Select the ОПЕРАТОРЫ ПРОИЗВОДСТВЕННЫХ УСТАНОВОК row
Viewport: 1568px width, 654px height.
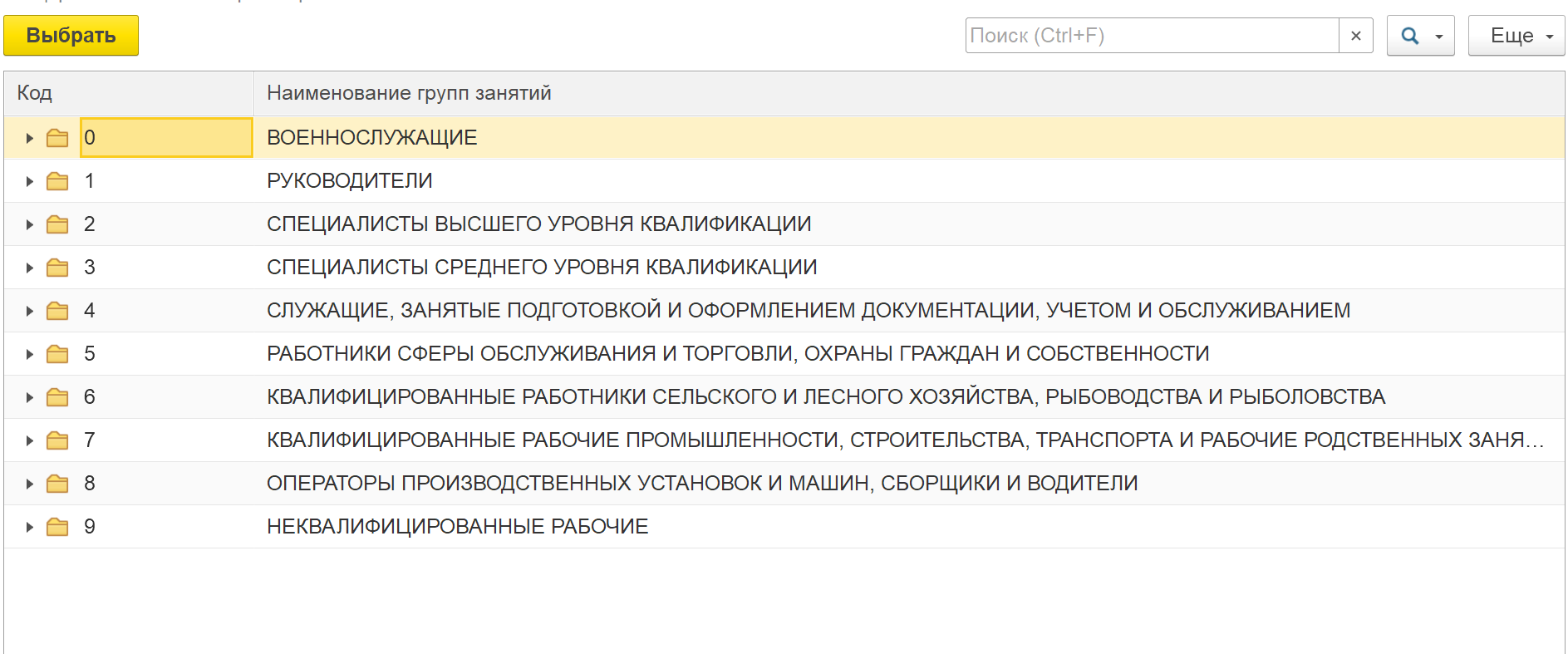pos(702,484)
